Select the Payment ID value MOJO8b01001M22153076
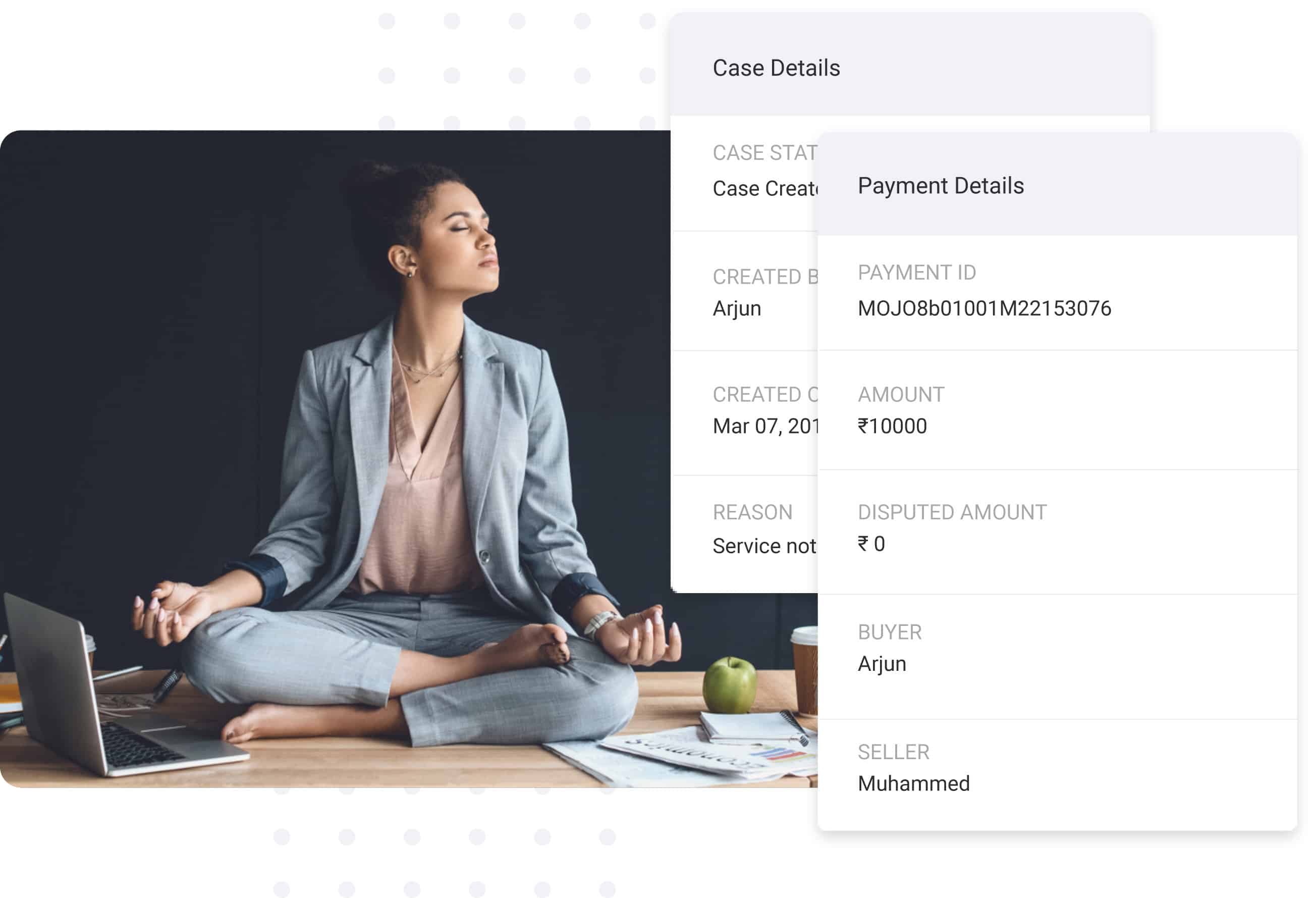1316x898 pixels. click(984, 308)
